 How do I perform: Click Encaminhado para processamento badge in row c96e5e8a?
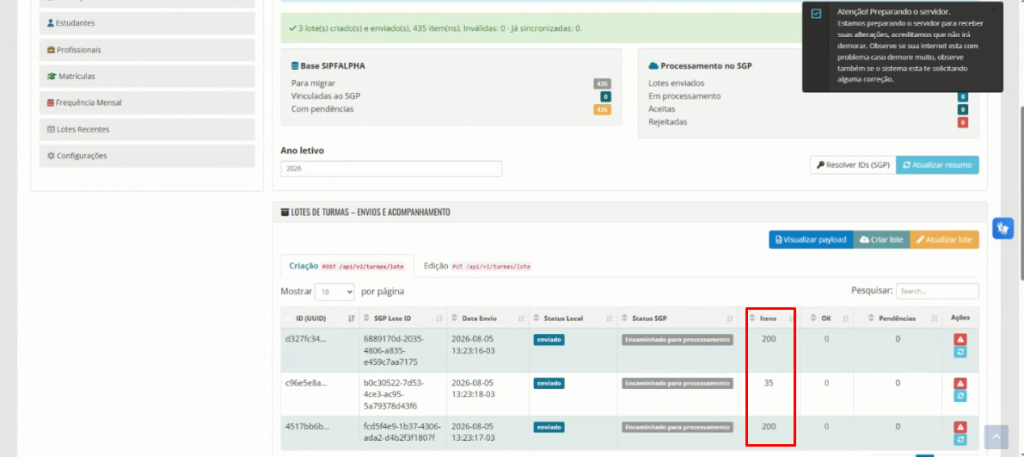pos(677,383)
